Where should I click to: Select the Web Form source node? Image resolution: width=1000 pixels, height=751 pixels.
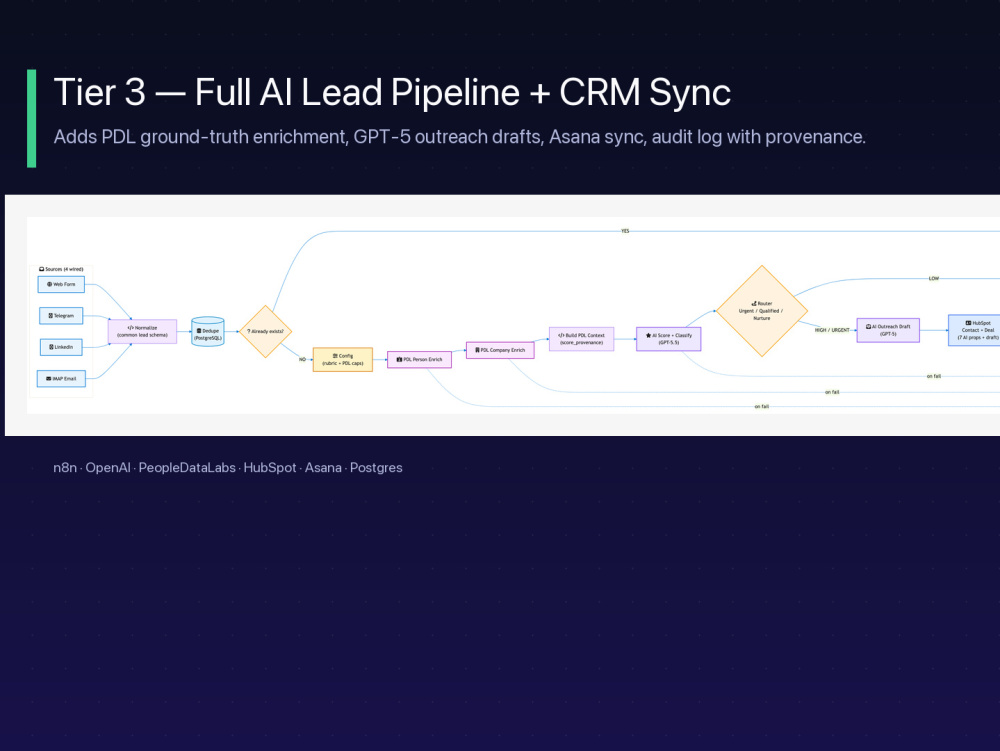61,284
